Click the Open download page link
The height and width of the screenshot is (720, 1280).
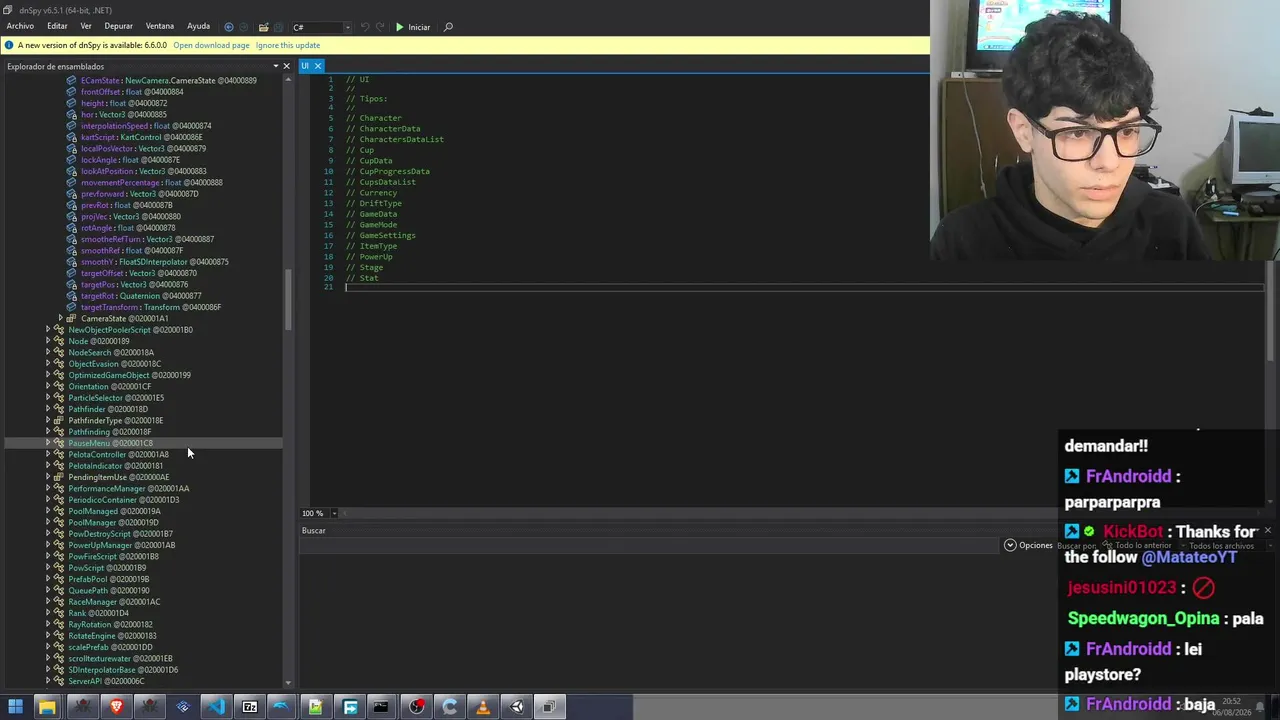[211, 45]
